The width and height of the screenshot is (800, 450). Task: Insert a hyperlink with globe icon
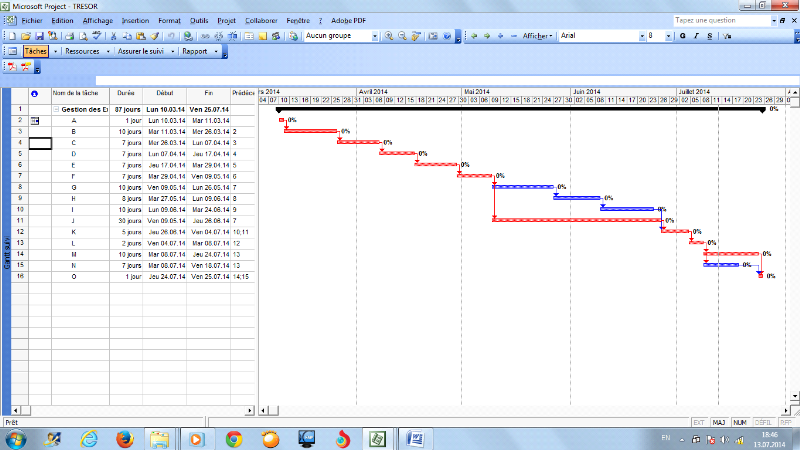(x=188, y=36)
